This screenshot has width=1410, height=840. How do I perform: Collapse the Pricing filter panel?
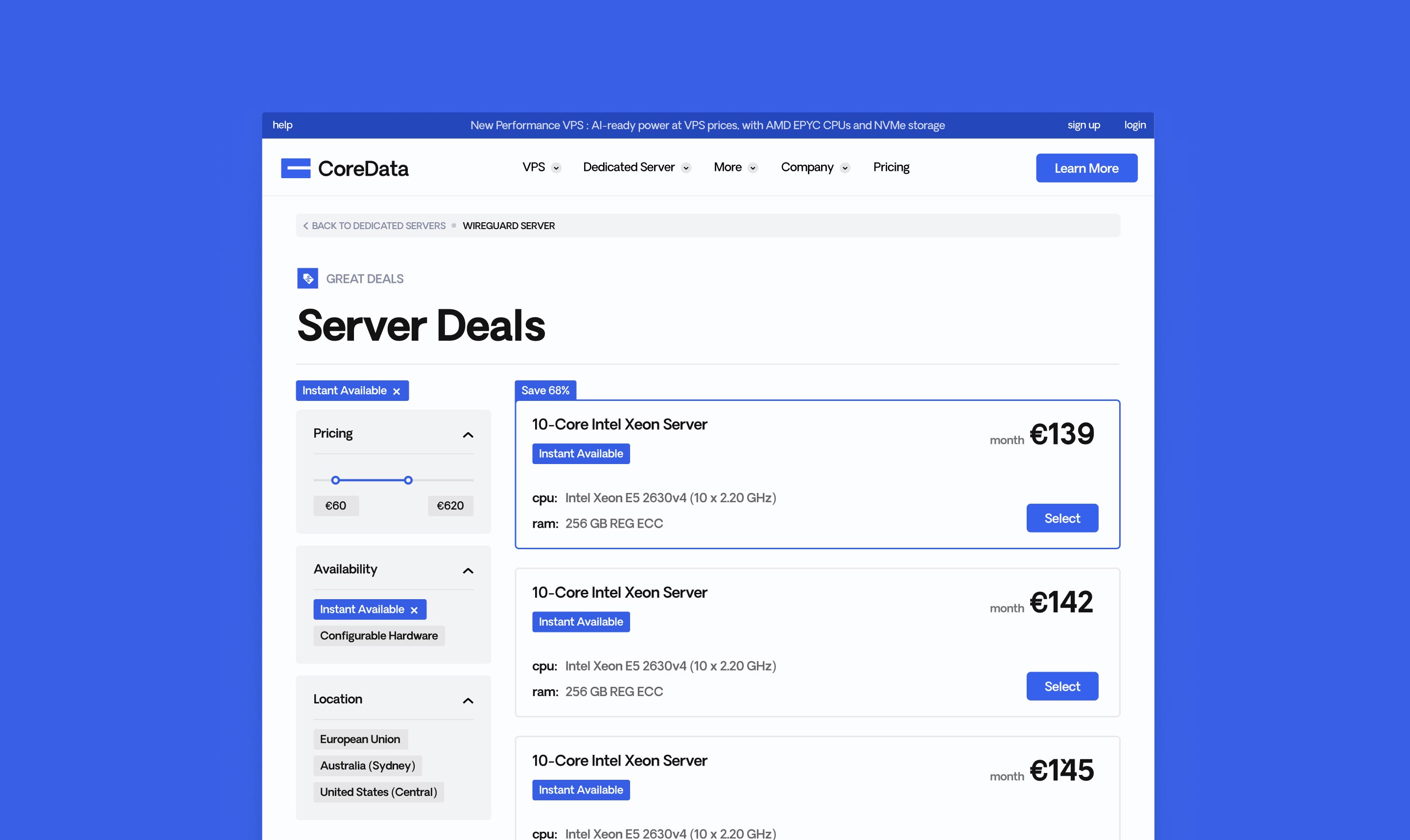(468, 435)
